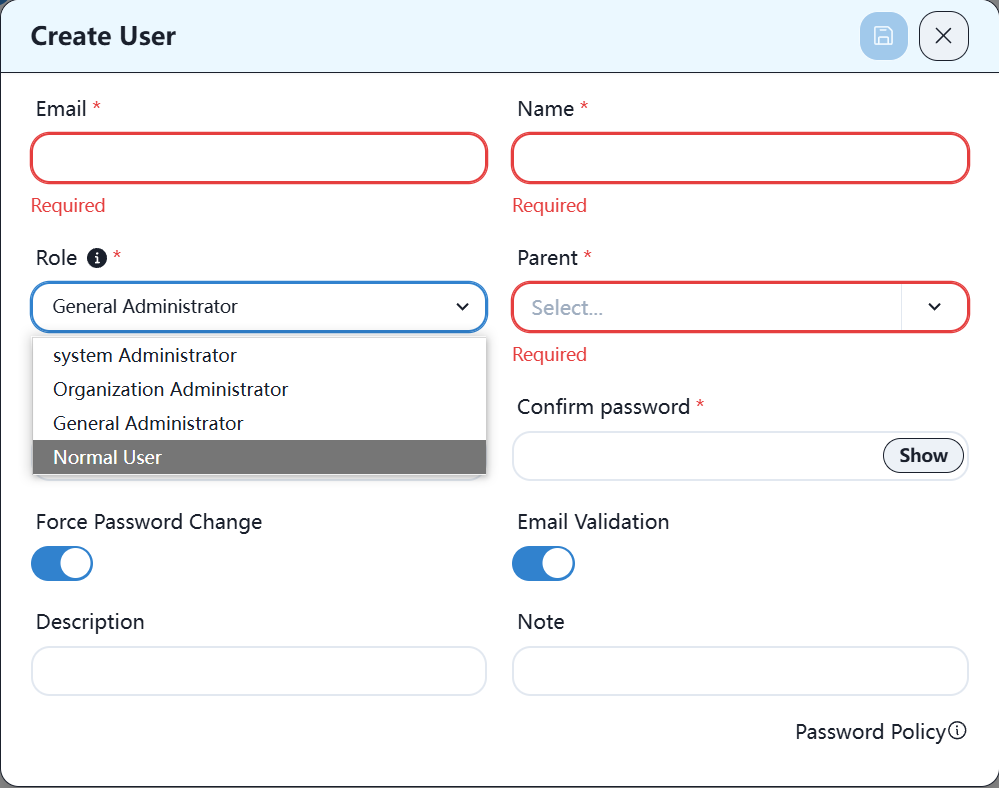Disable the Email Validation switch
This screenshot has width=999, height=788.
pos(543,563)
